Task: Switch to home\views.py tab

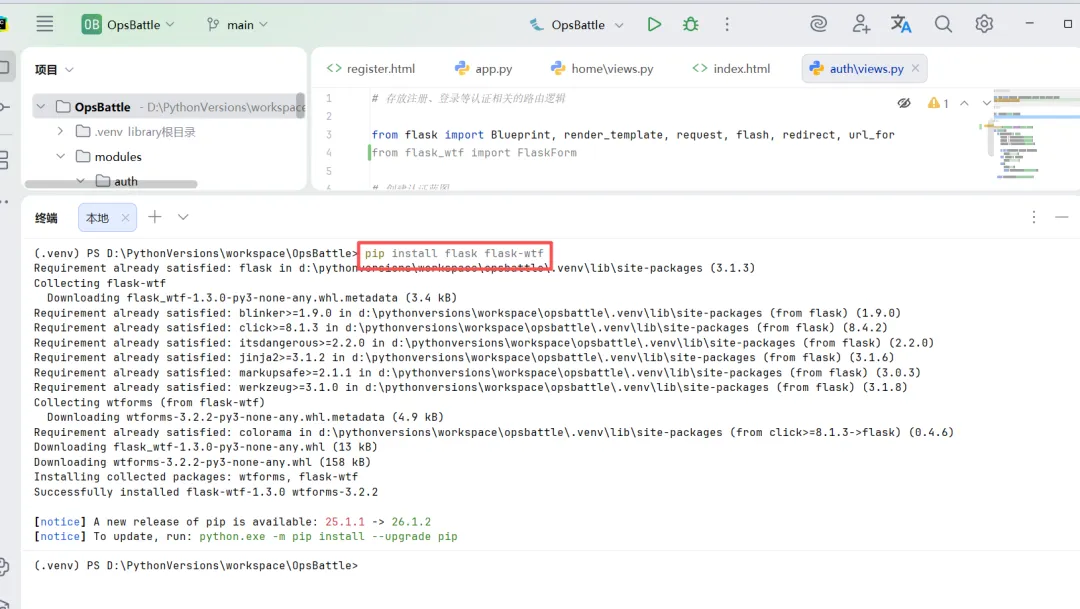Action: pos(602,68)
